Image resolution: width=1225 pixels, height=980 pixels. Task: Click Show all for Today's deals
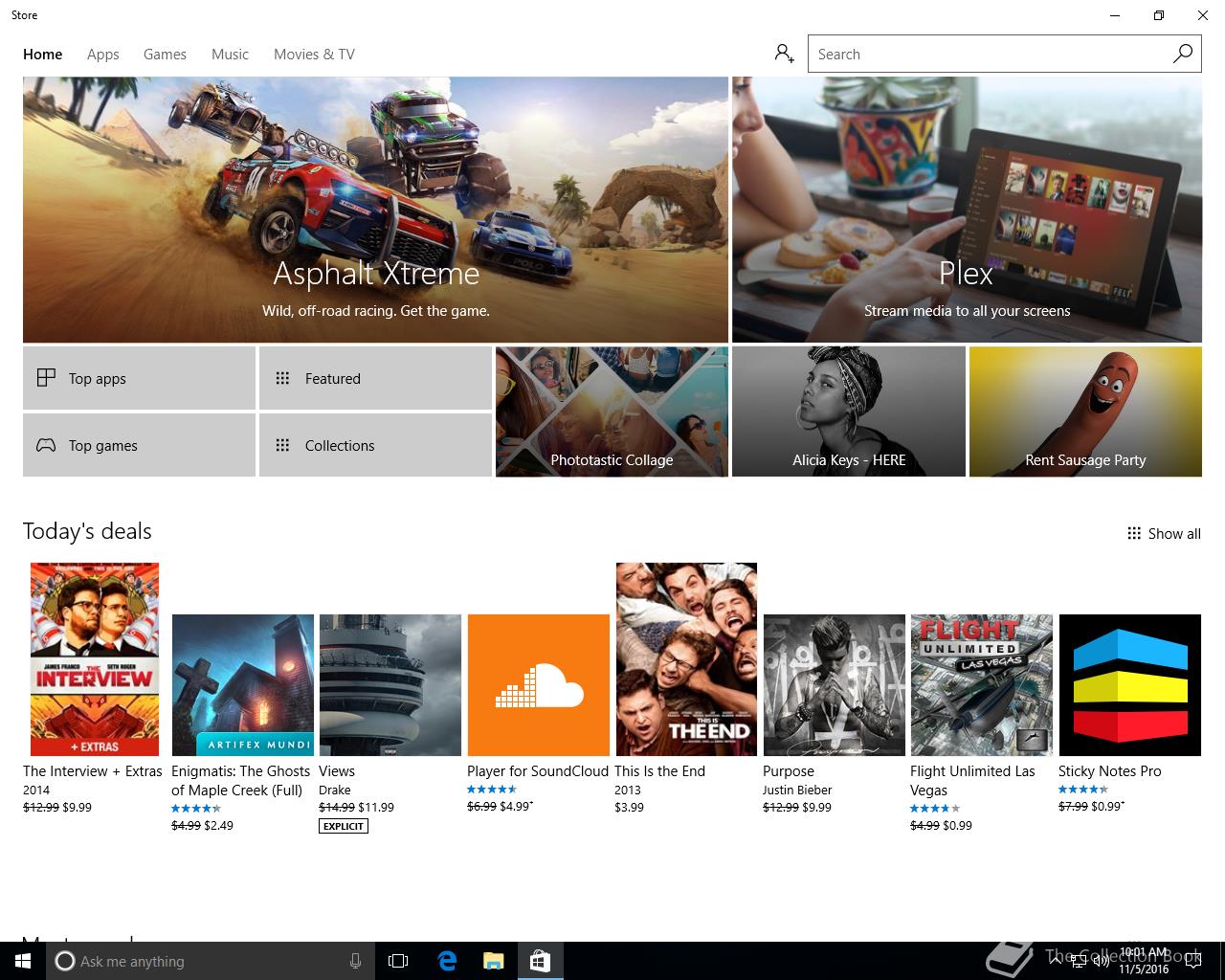[x=1164, y=534]
